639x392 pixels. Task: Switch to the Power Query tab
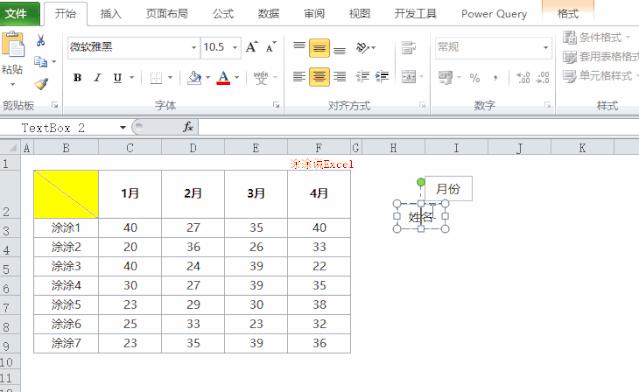[494, 14]
